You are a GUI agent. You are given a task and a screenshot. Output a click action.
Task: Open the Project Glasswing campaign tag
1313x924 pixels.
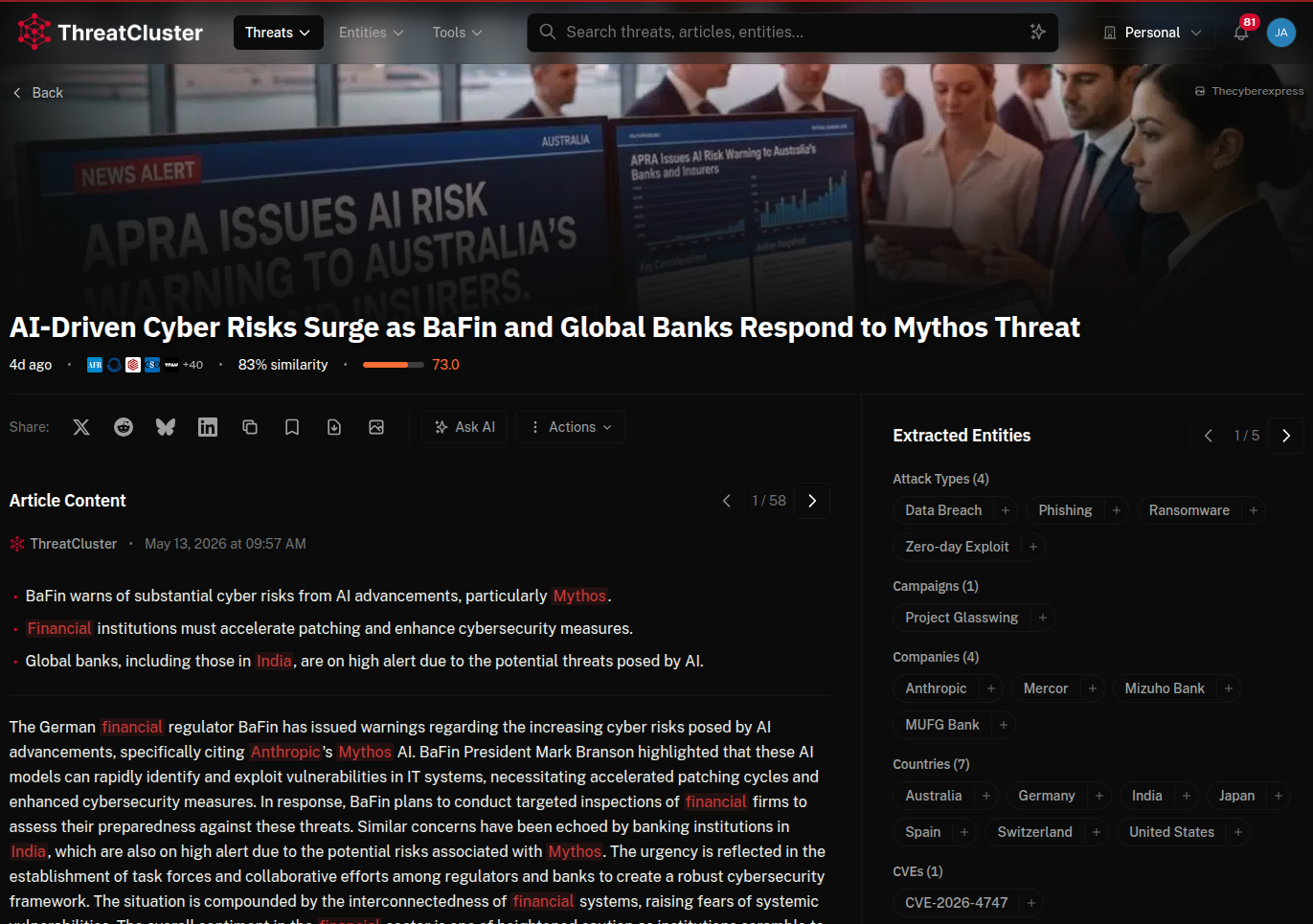(962, 618)
